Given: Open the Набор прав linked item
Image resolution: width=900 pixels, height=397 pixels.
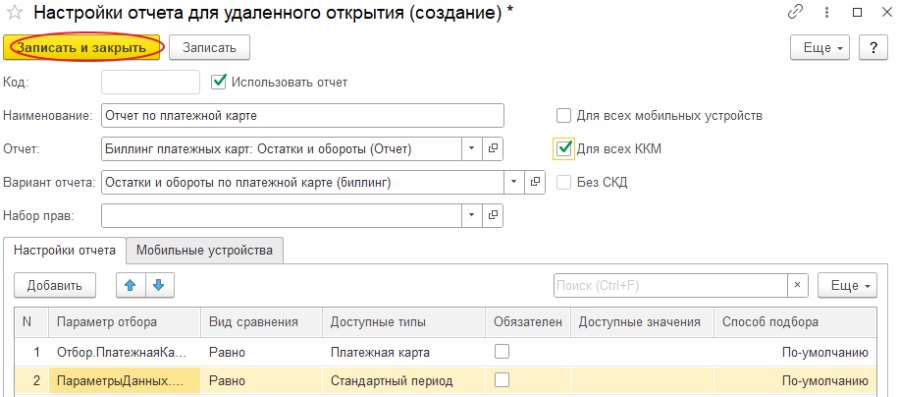Looking at the screenshot, I should pyautogui.click(x=492, y=215).
